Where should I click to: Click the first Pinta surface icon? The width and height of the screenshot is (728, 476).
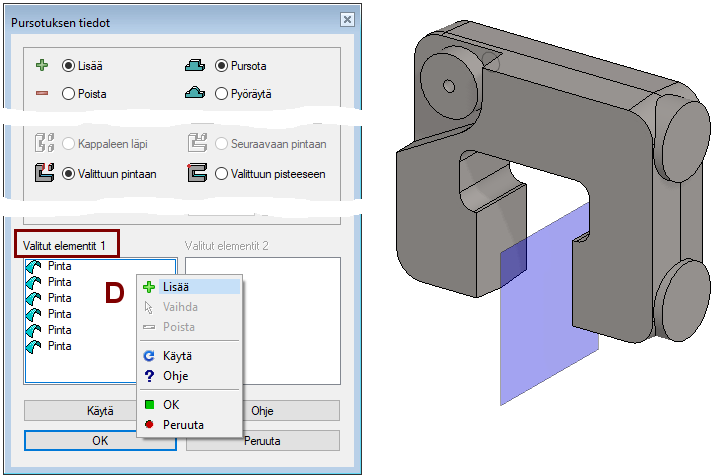pyautogui.click(x=35, y=267)
